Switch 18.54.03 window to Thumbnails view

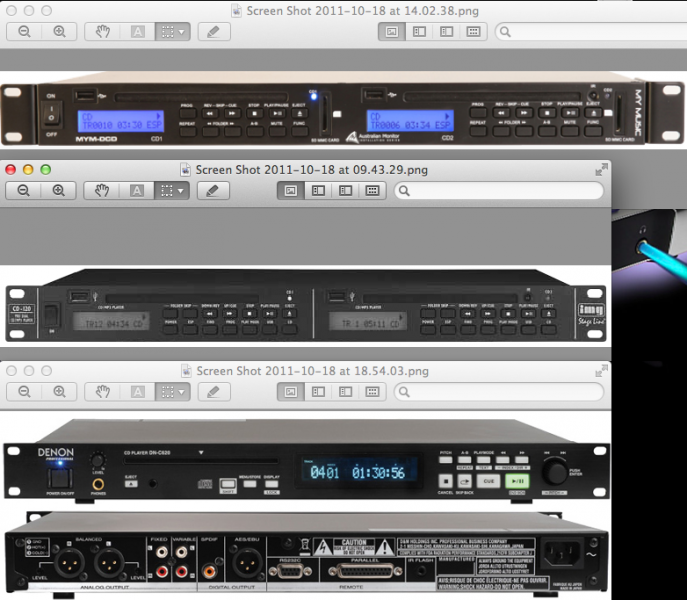(318, 392)
